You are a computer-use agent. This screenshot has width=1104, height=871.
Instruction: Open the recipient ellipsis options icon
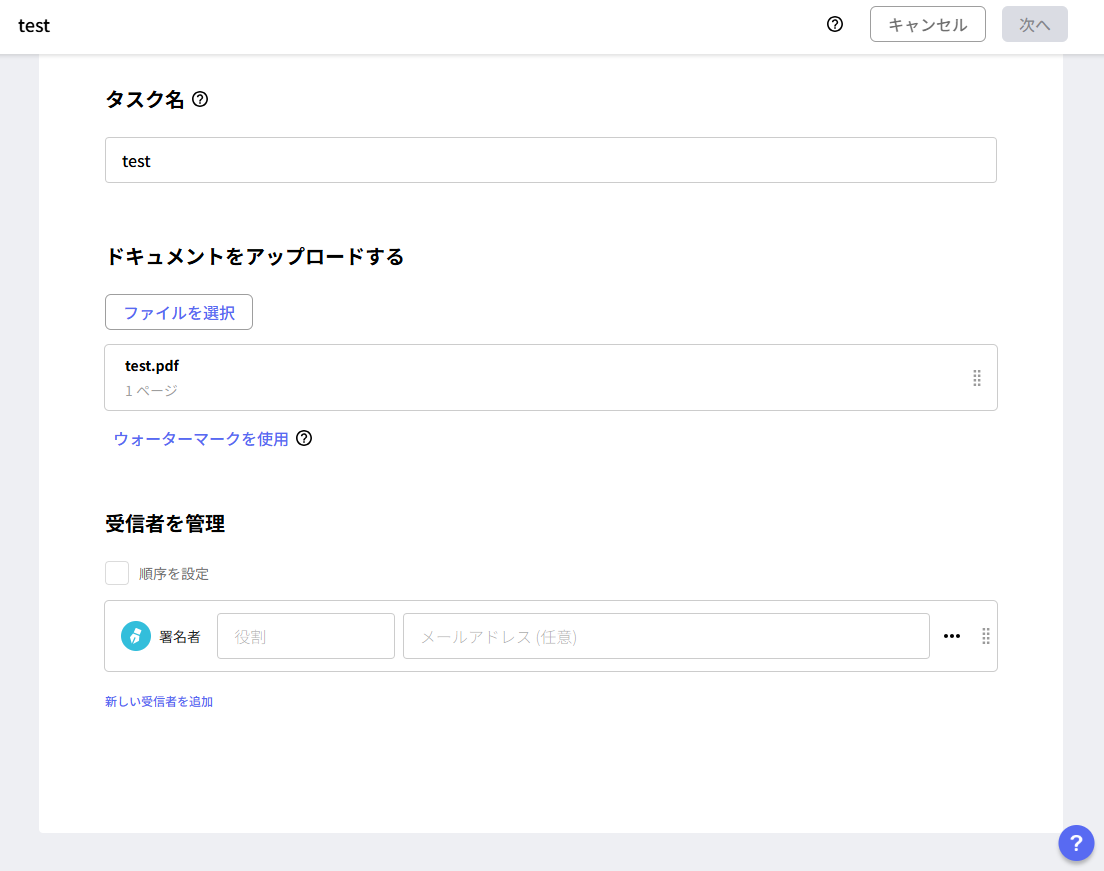click(x=951, y=636)
